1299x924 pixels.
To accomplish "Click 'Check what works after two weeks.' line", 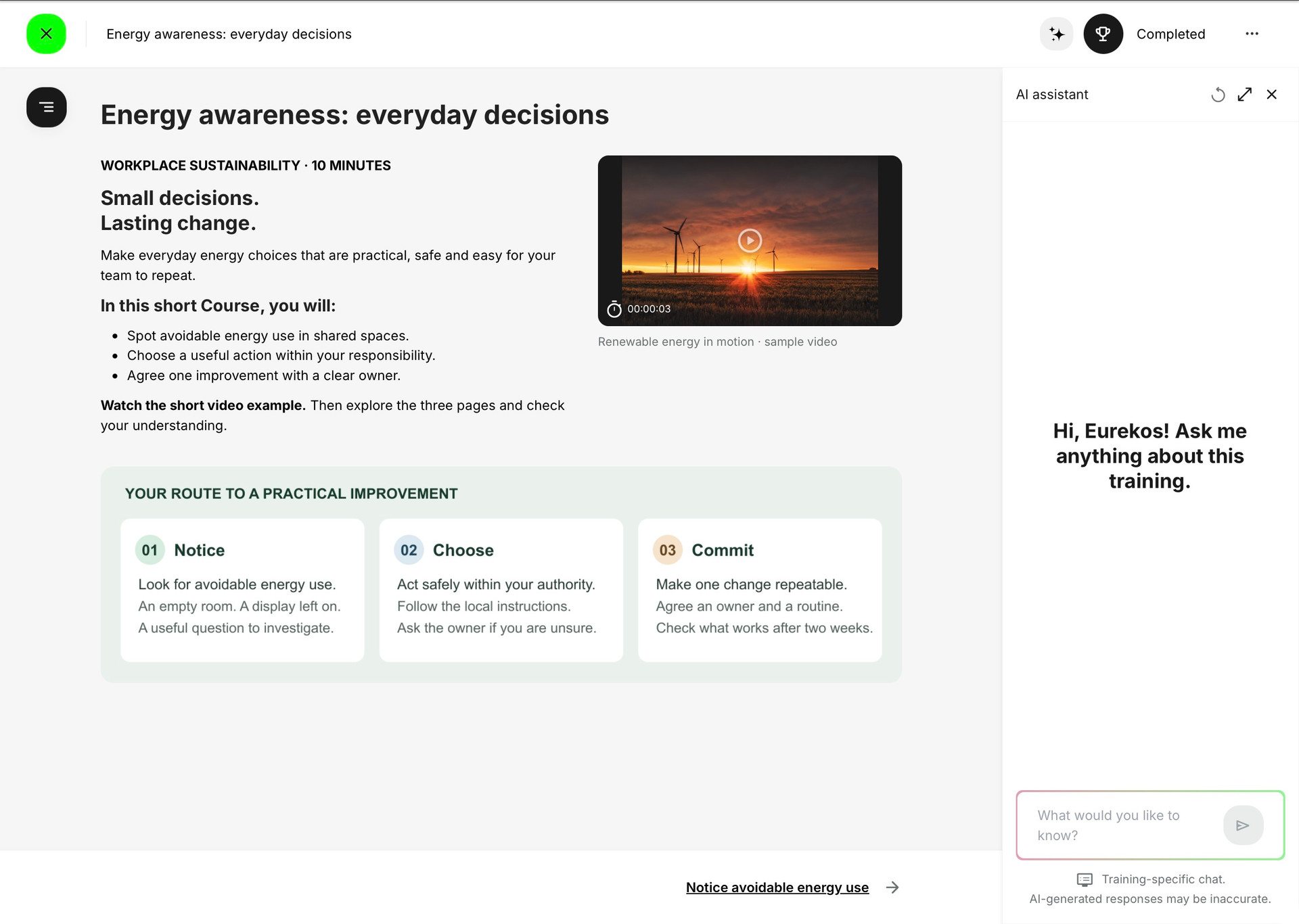I will coord(764,628).
